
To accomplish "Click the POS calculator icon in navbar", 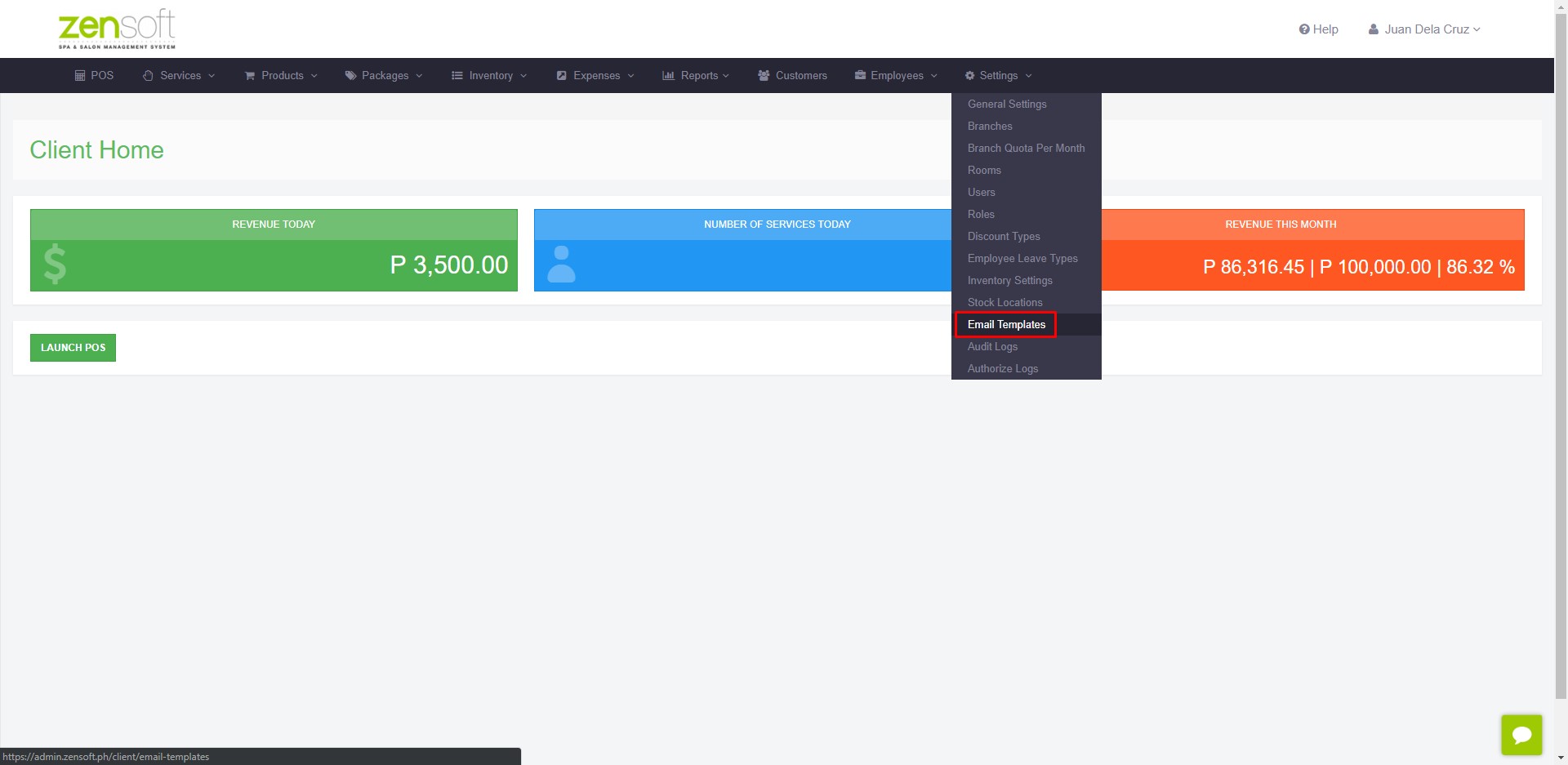I will [x=80, y=75].
